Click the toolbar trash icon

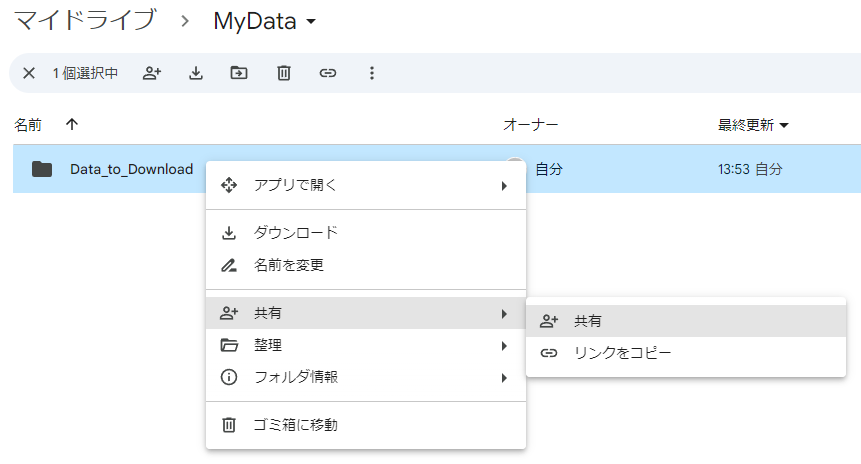[284, 73]
